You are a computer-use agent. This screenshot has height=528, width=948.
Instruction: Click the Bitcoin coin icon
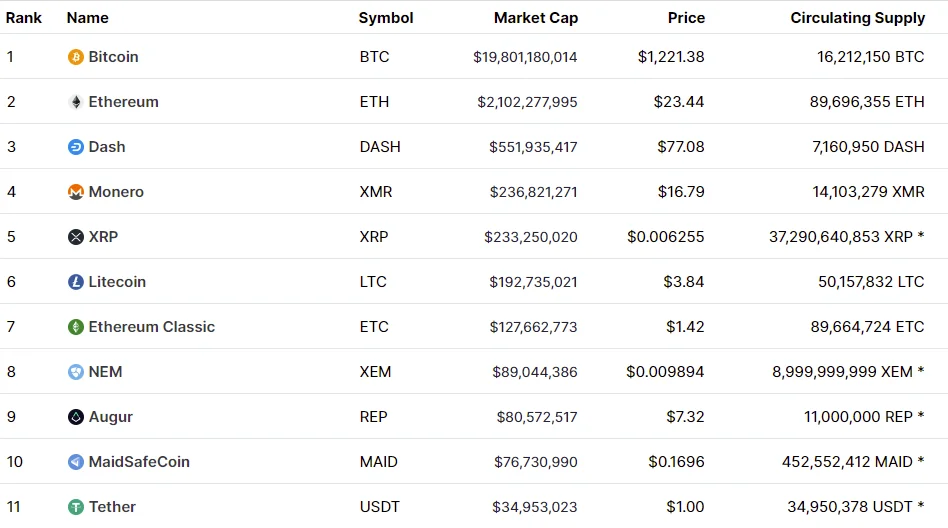point(76,57)
